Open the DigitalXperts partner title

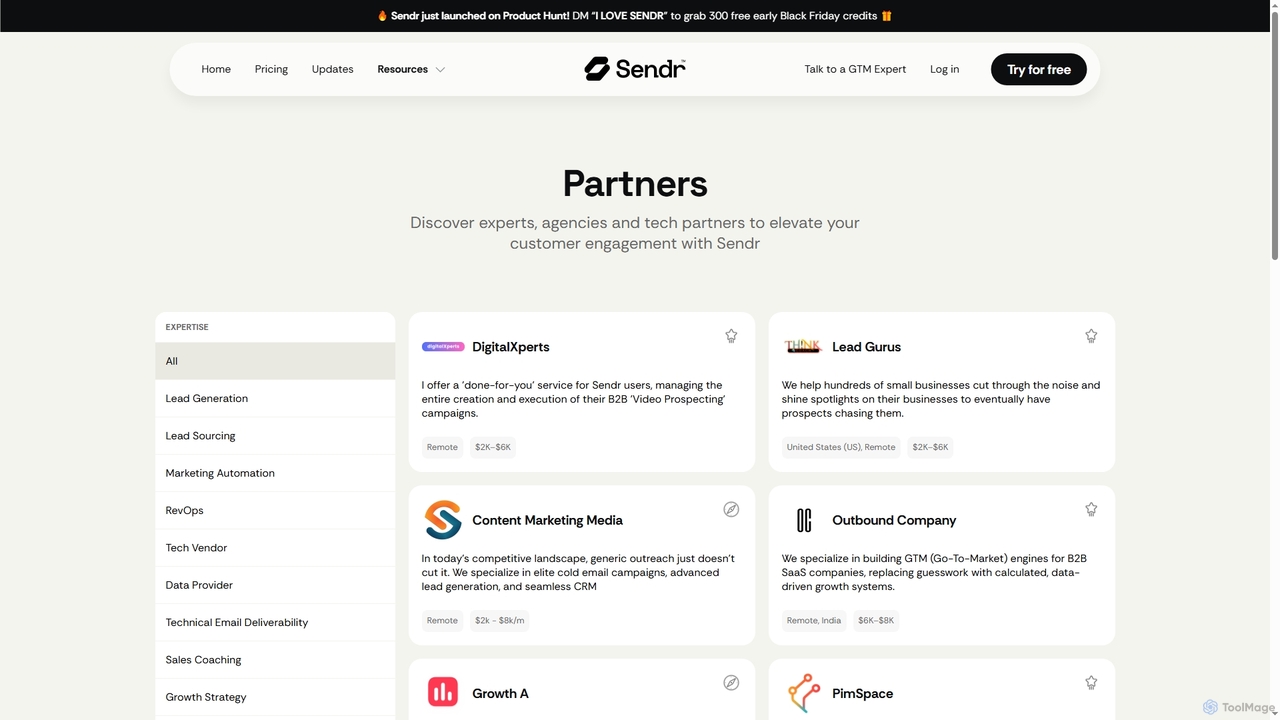pyautogui.click(x=511, y=347)
